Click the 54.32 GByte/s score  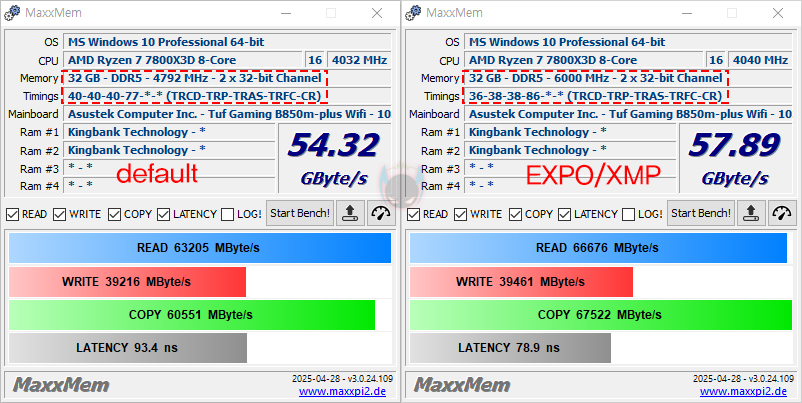tap(335, 158)
